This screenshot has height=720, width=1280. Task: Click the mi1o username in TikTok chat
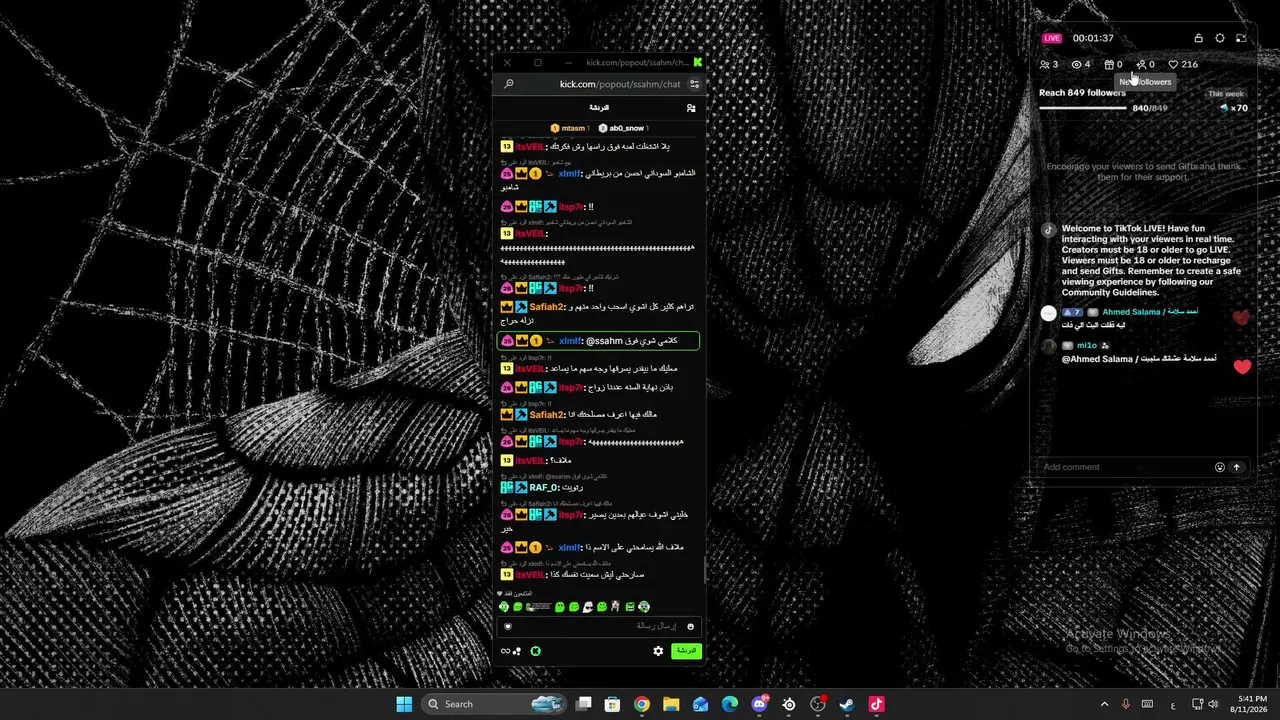point(1087,346)
